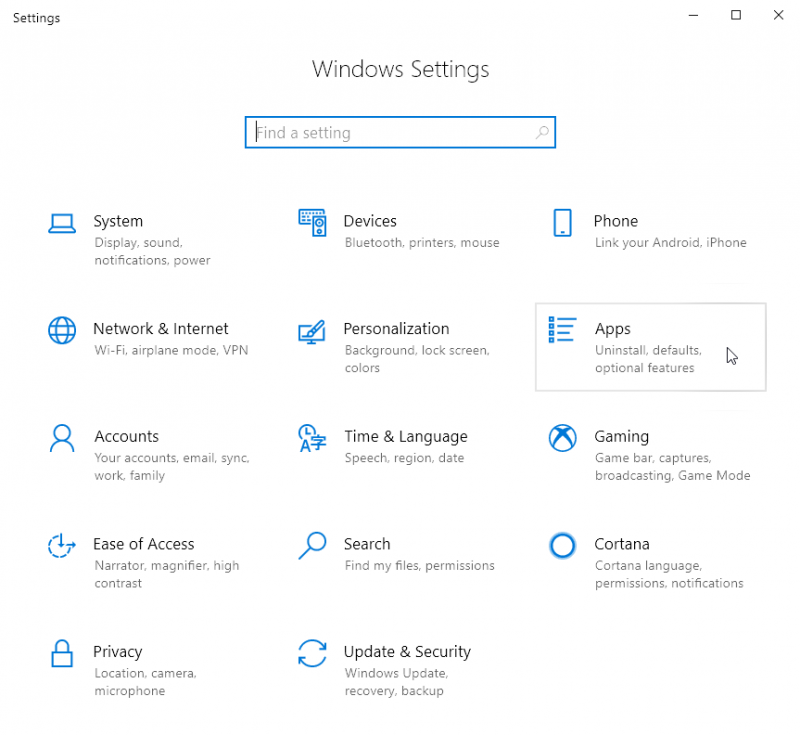Click the Time & Language icon
Image resolution: width=800 pixels, height=735 pixels.
pyautogui.click(x=312, y=438)
